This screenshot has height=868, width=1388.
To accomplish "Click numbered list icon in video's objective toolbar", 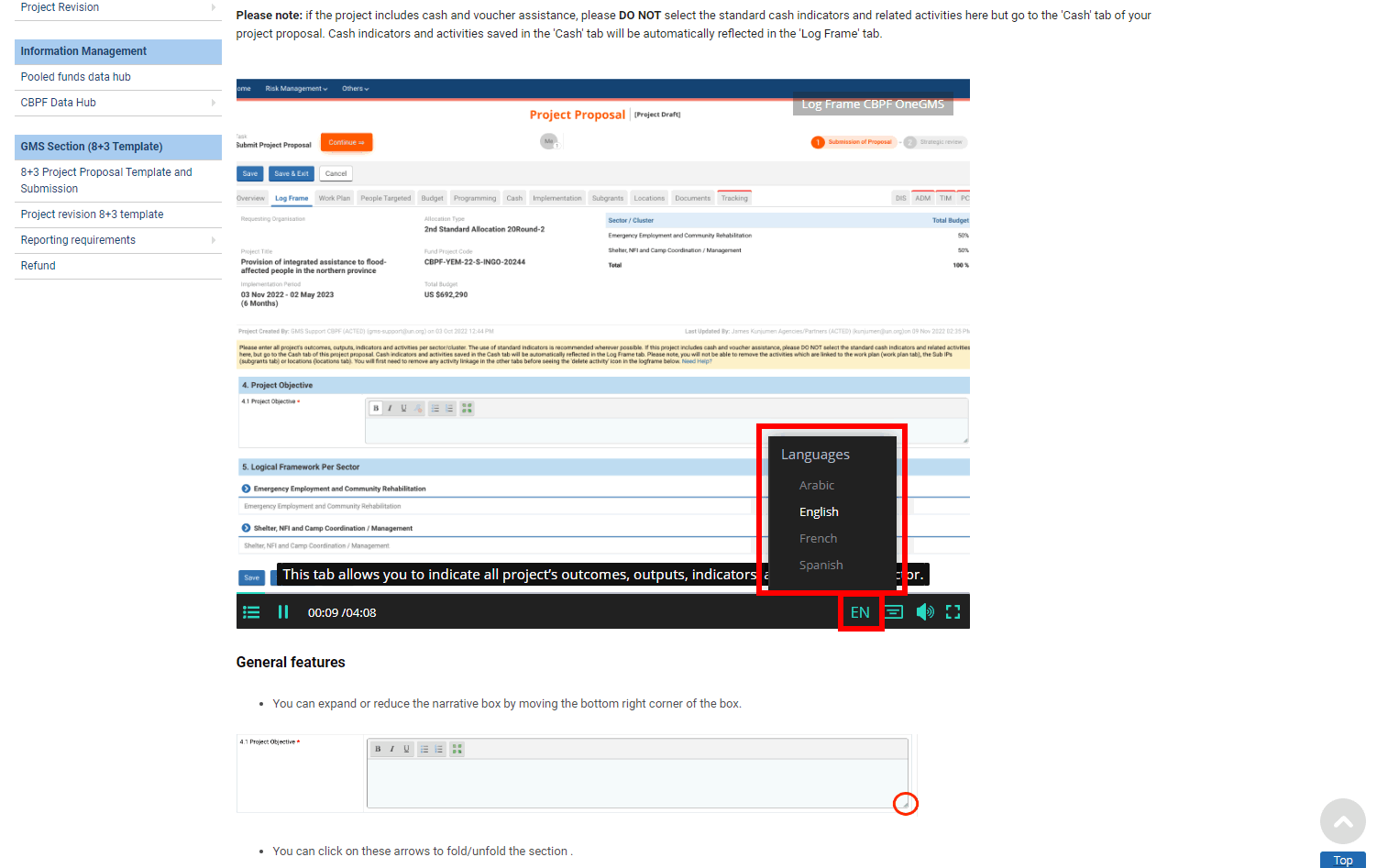I will point(449,408).
